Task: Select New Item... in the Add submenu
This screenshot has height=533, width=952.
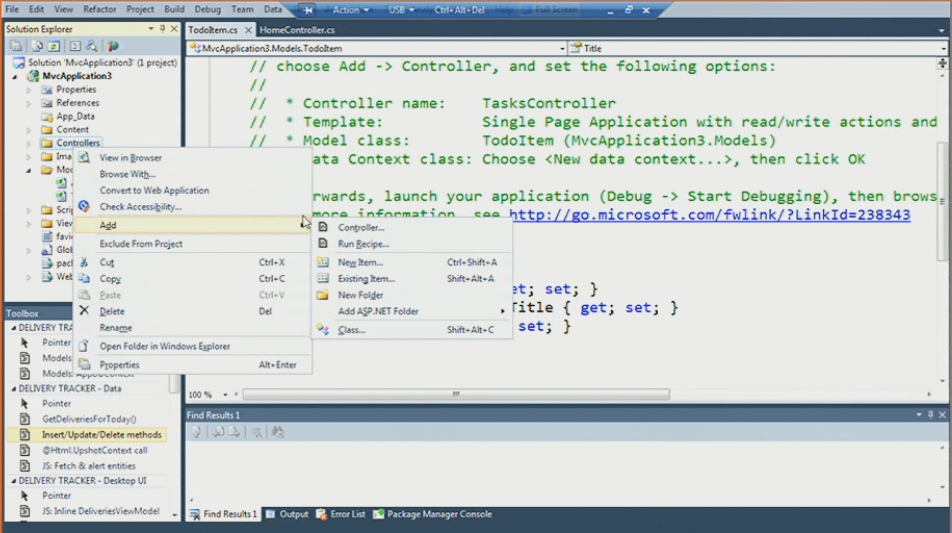Action: [360, 262]
